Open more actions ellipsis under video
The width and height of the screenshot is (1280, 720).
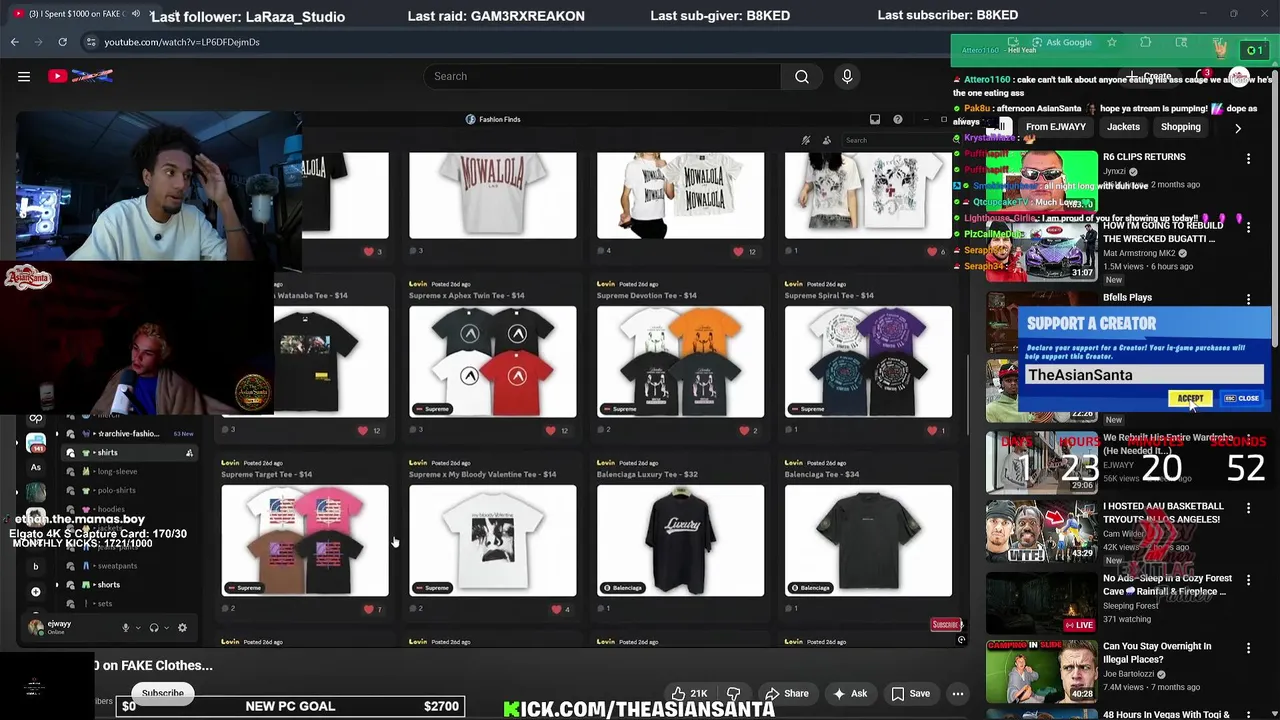coord(957,693)
